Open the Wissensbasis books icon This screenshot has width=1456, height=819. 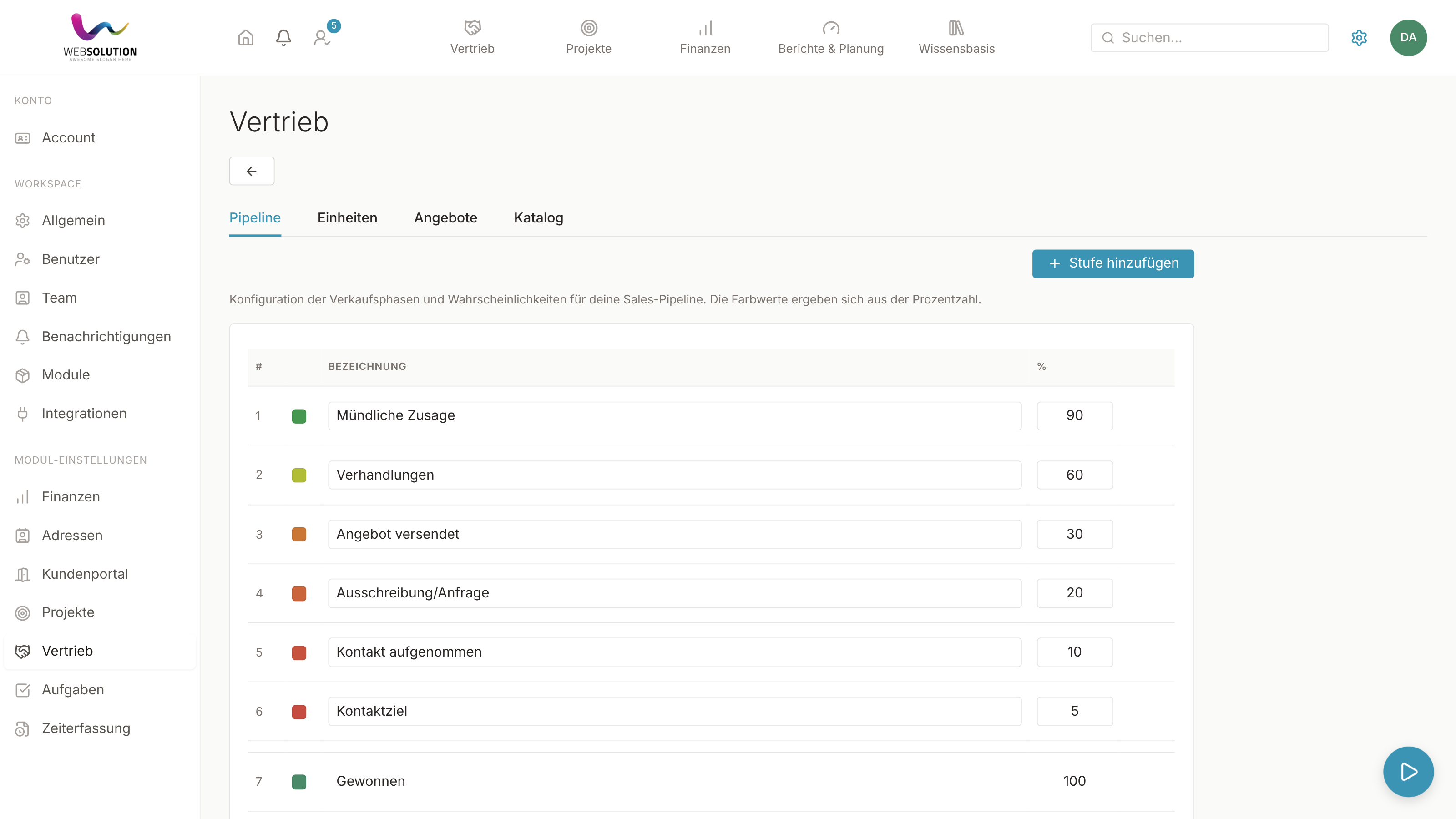(x=956, y=28)
